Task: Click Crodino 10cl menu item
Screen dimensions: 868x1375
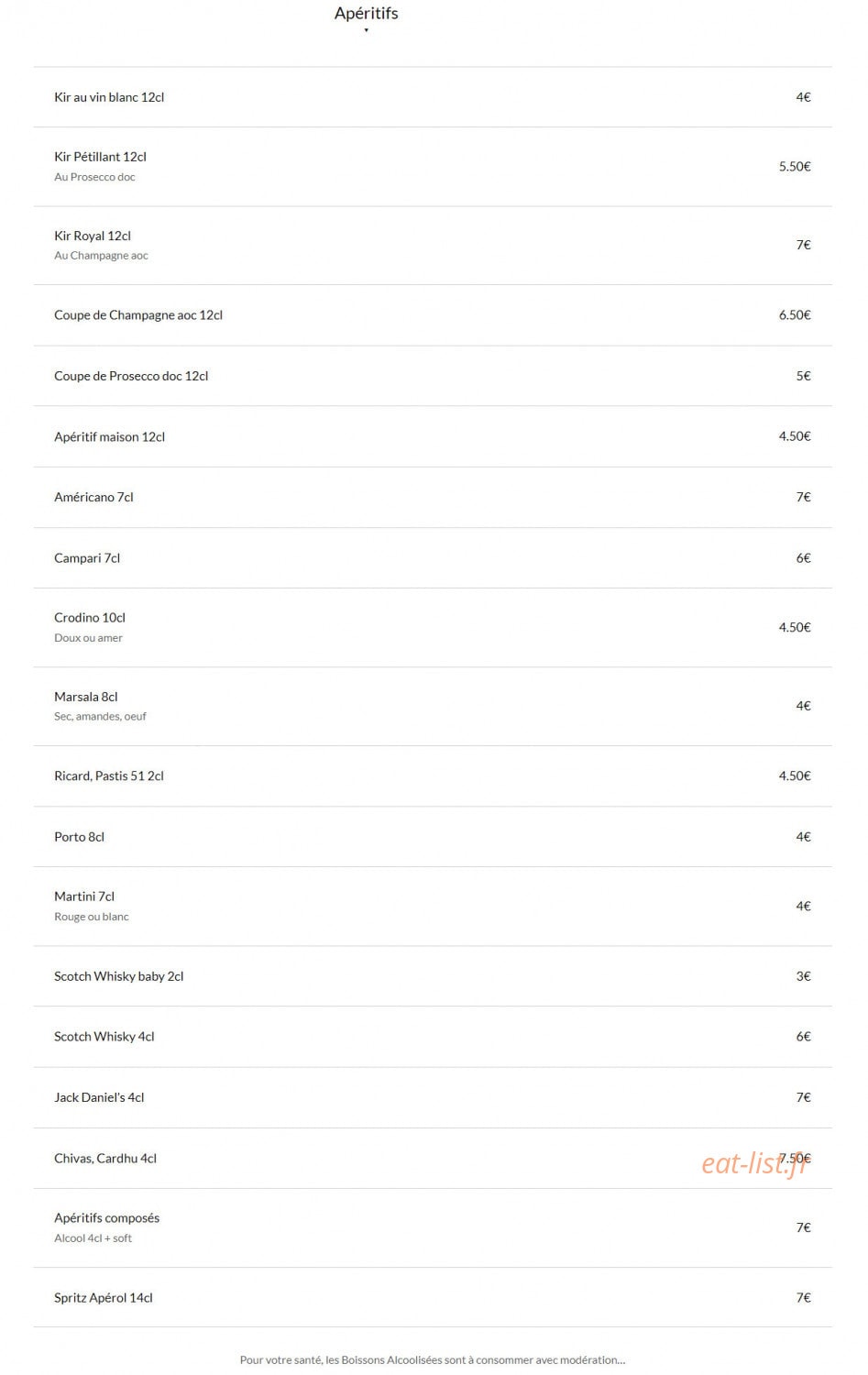Action: pyautogui.click(x=433, y=628)
